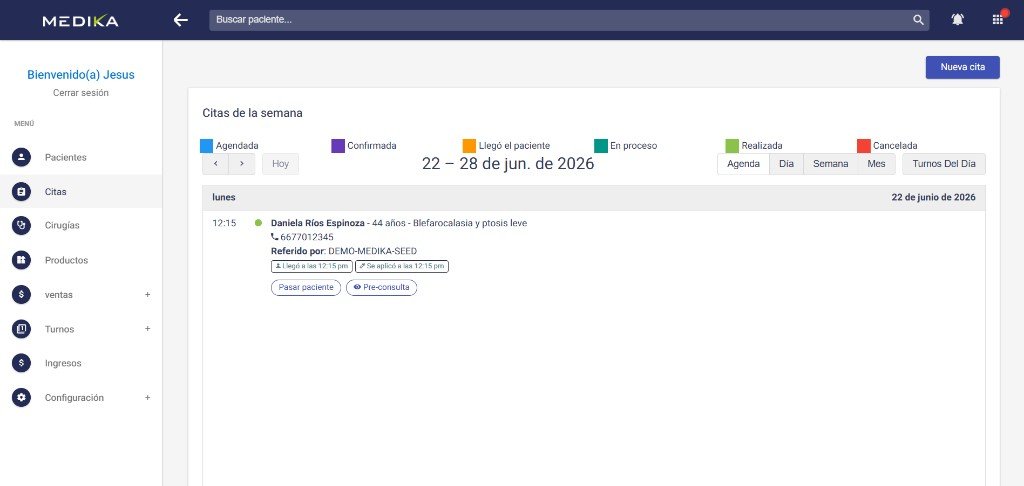The height and width of the screenshot is (486, 1024).
Task: Open Pre-consulta for Daniela
Action: (381, 287)
